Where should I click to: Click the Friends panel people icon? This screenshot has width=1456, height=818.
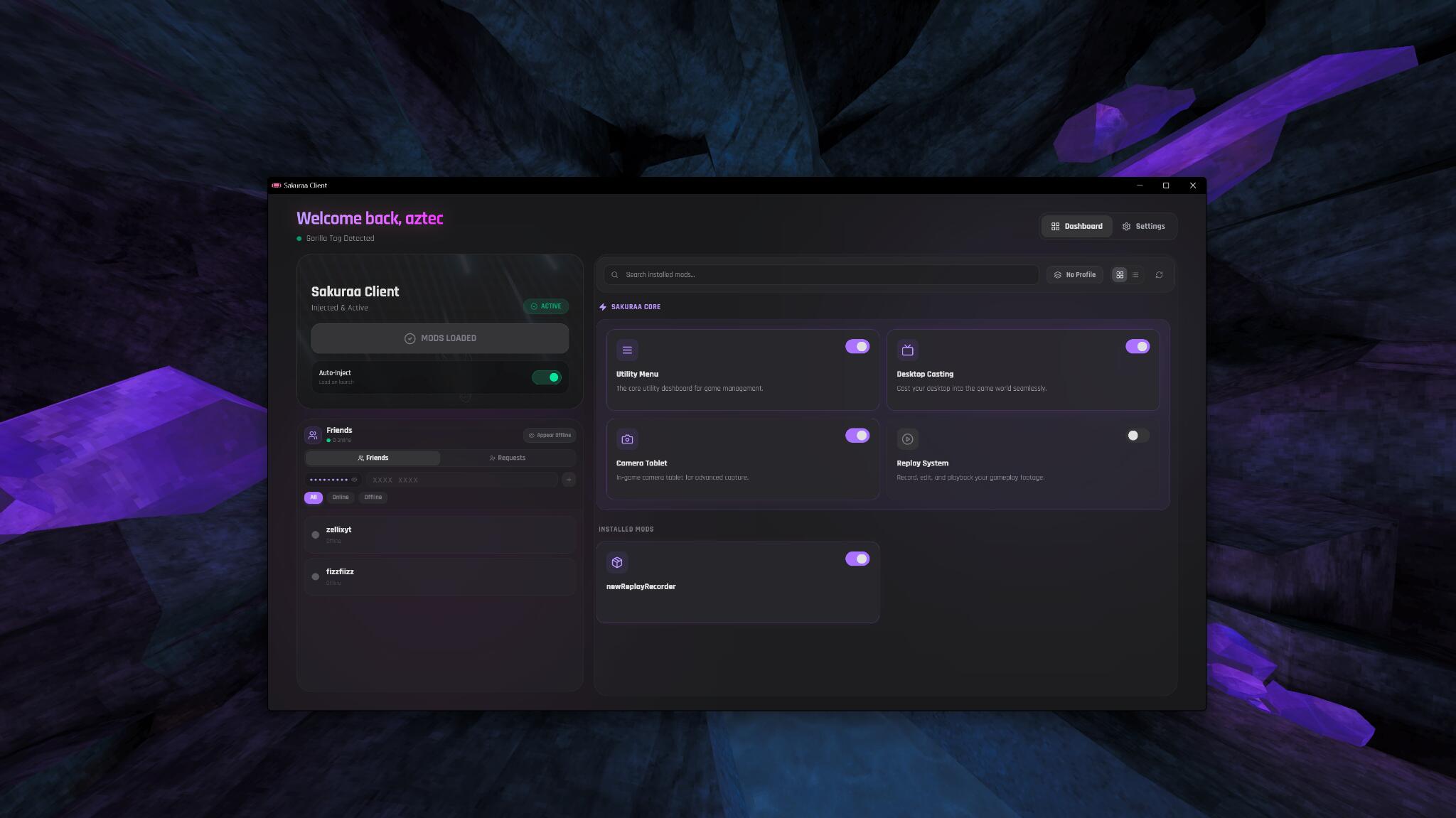click(313, 435)
